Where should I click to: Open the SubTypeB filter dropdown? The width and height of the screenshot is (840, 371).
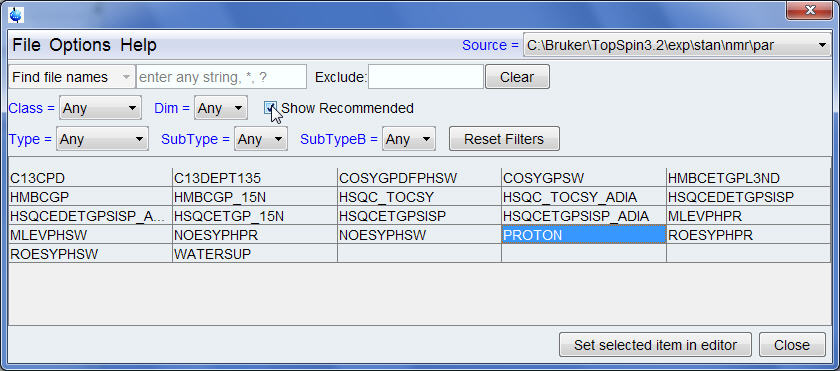click(x=409, y=139)
